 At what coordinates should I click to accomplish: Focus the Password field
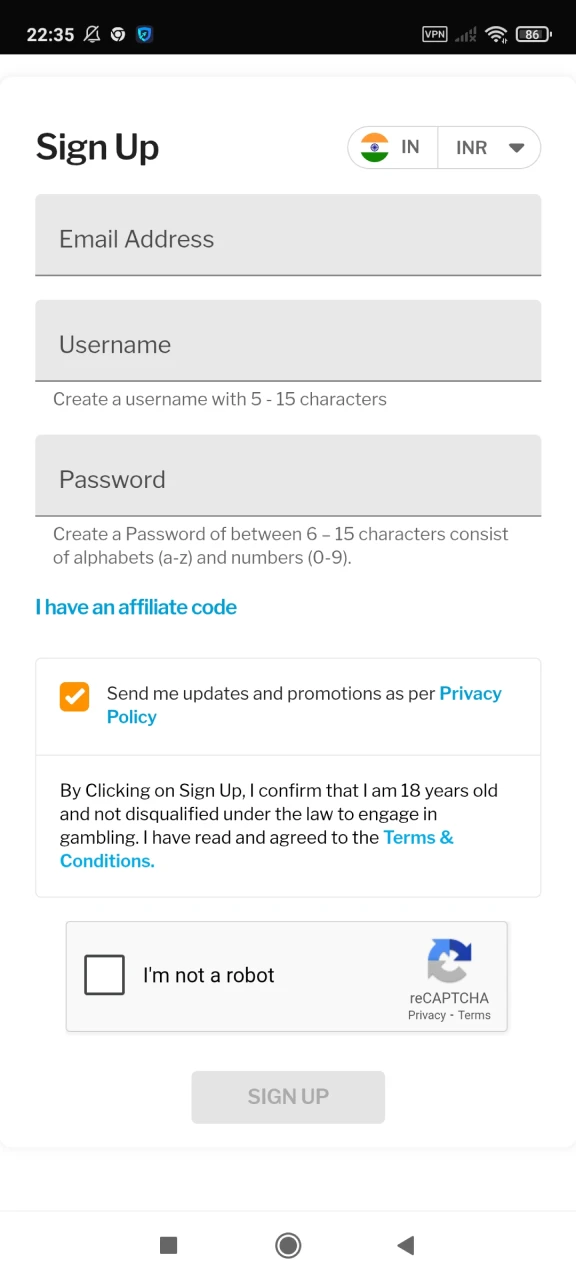point(288,476)
